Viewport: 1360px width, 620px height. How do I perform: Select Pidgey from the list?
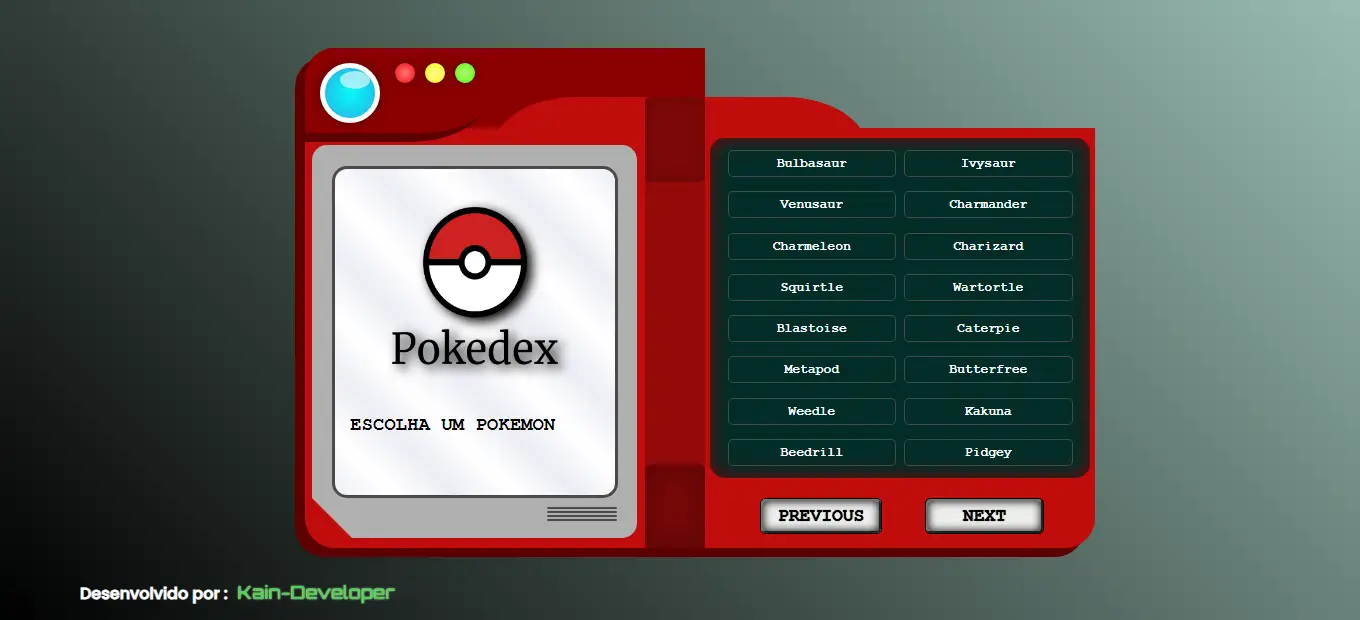pyautogui.click(x=988, y=452)
